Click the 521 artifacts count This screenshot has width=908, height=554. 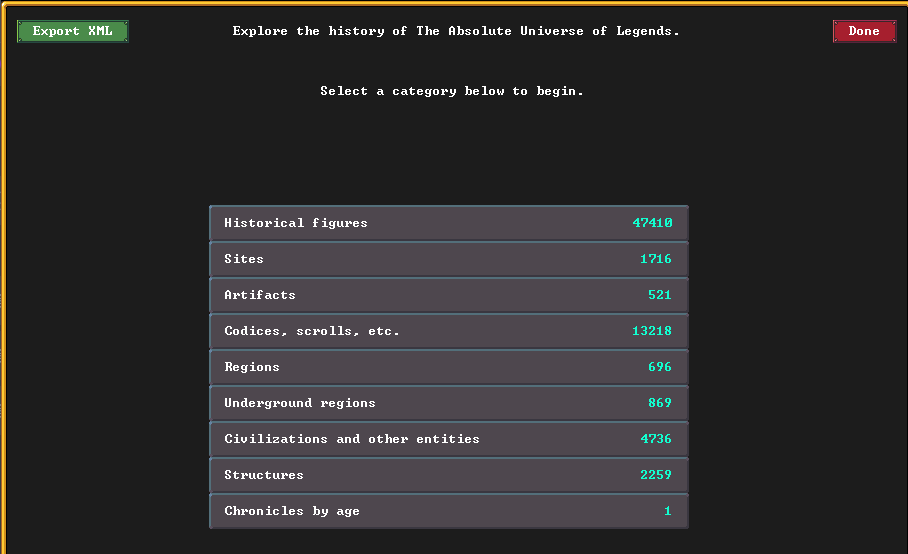click(x=660, y=295)
